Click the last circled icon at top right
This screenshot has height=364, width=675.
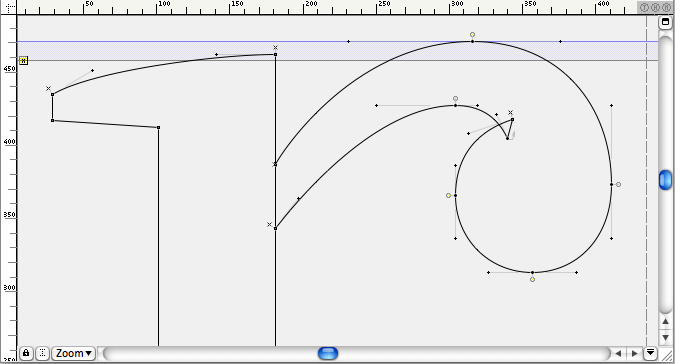(666, 7)
